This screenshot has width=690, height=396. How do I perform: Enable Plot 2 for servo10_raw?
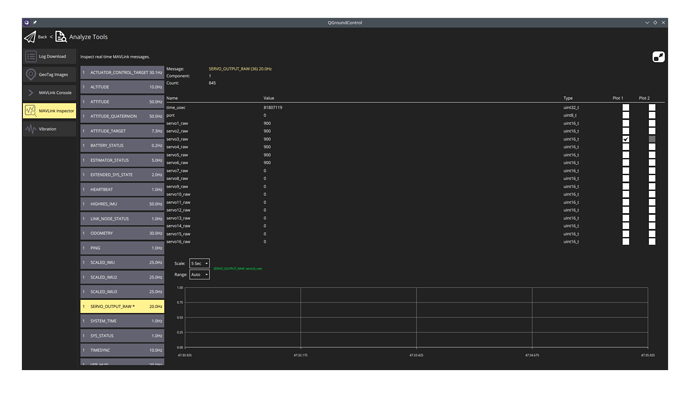[652, 194]
